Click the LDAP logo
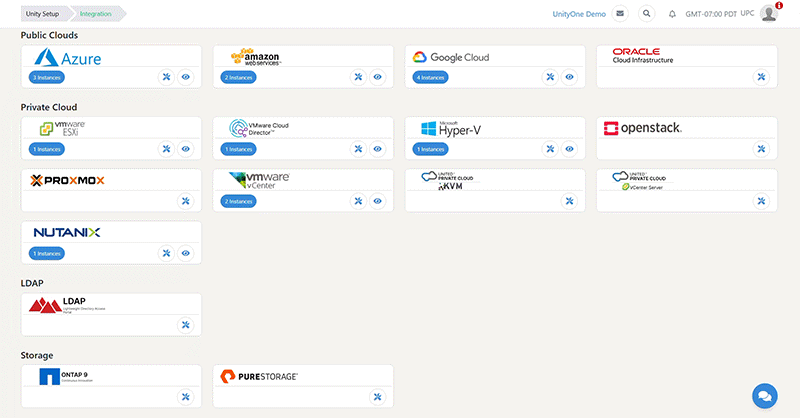800x418 pixels. pos(67,305)
